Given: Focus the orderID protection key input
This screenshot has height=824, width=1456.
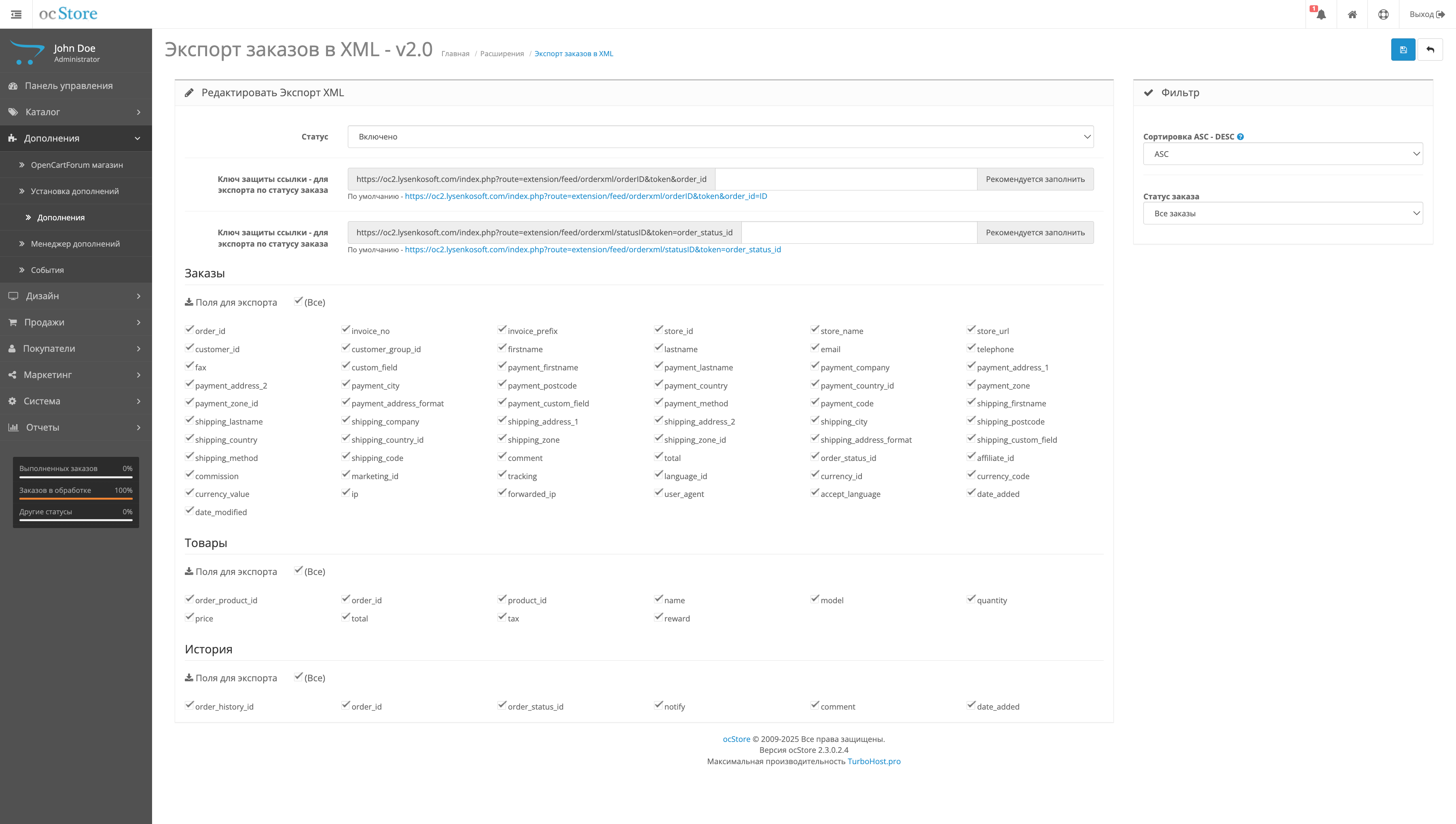Looking at the screenshot, I should (846, 180).
